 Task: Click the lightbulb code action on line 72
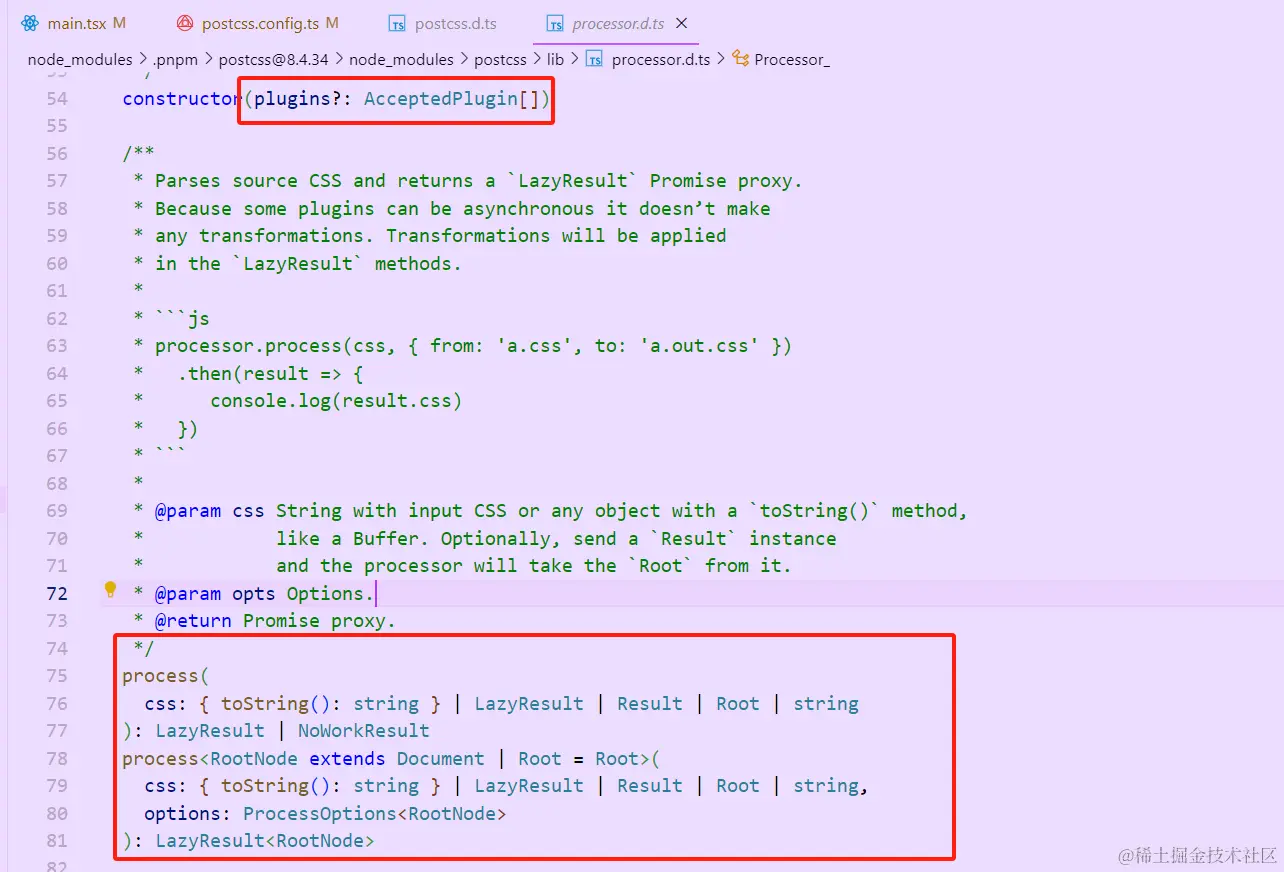click(111, 590)
